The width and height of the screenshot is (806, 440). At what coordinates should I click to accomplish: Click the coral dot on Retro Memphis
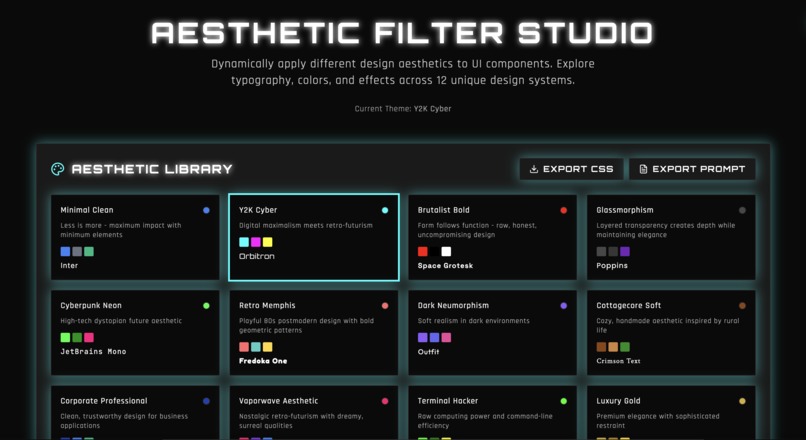coord(385,306)
